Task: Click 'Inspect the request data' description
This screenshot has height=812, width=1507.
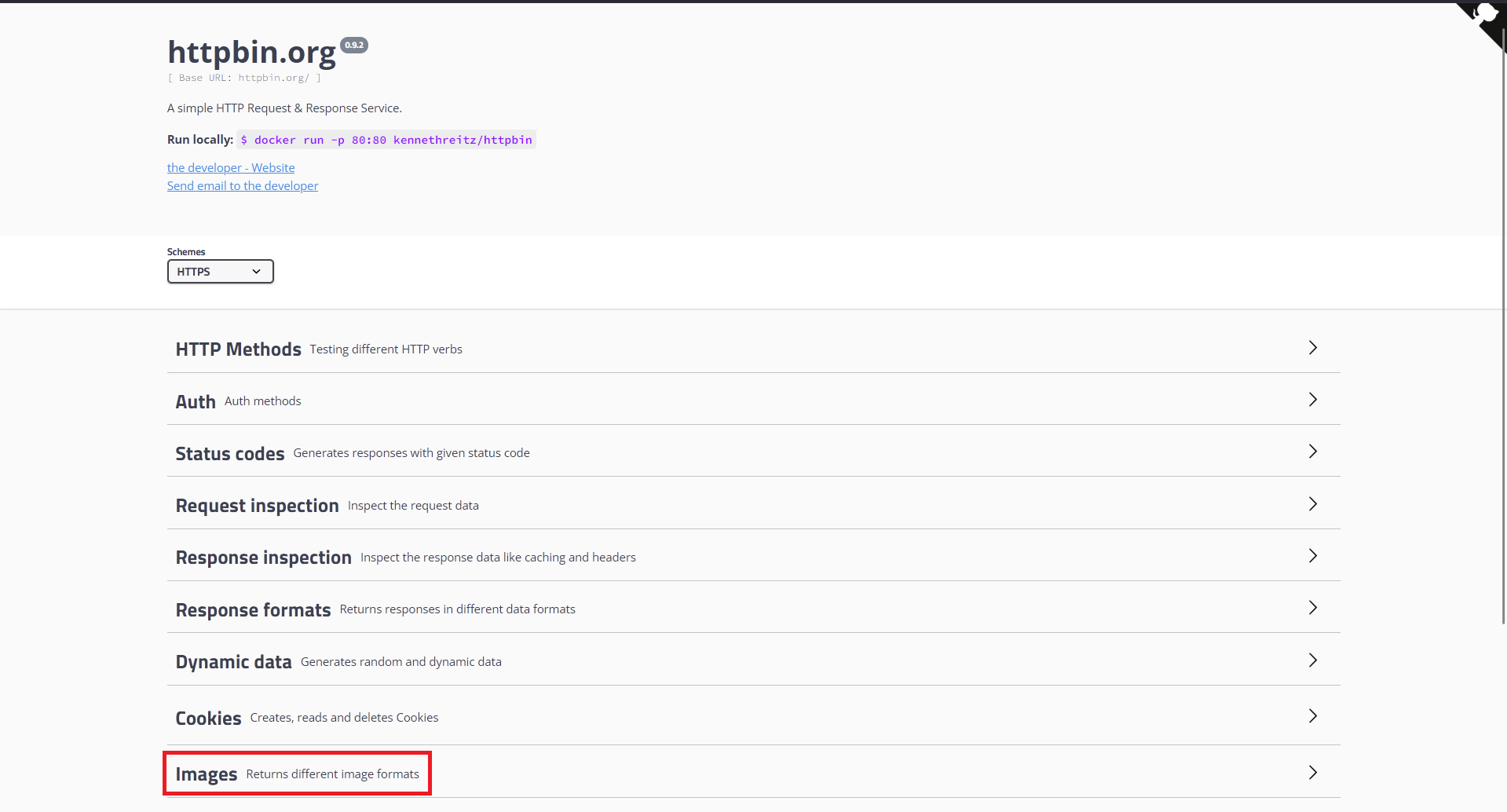Action: pos(413,506)
